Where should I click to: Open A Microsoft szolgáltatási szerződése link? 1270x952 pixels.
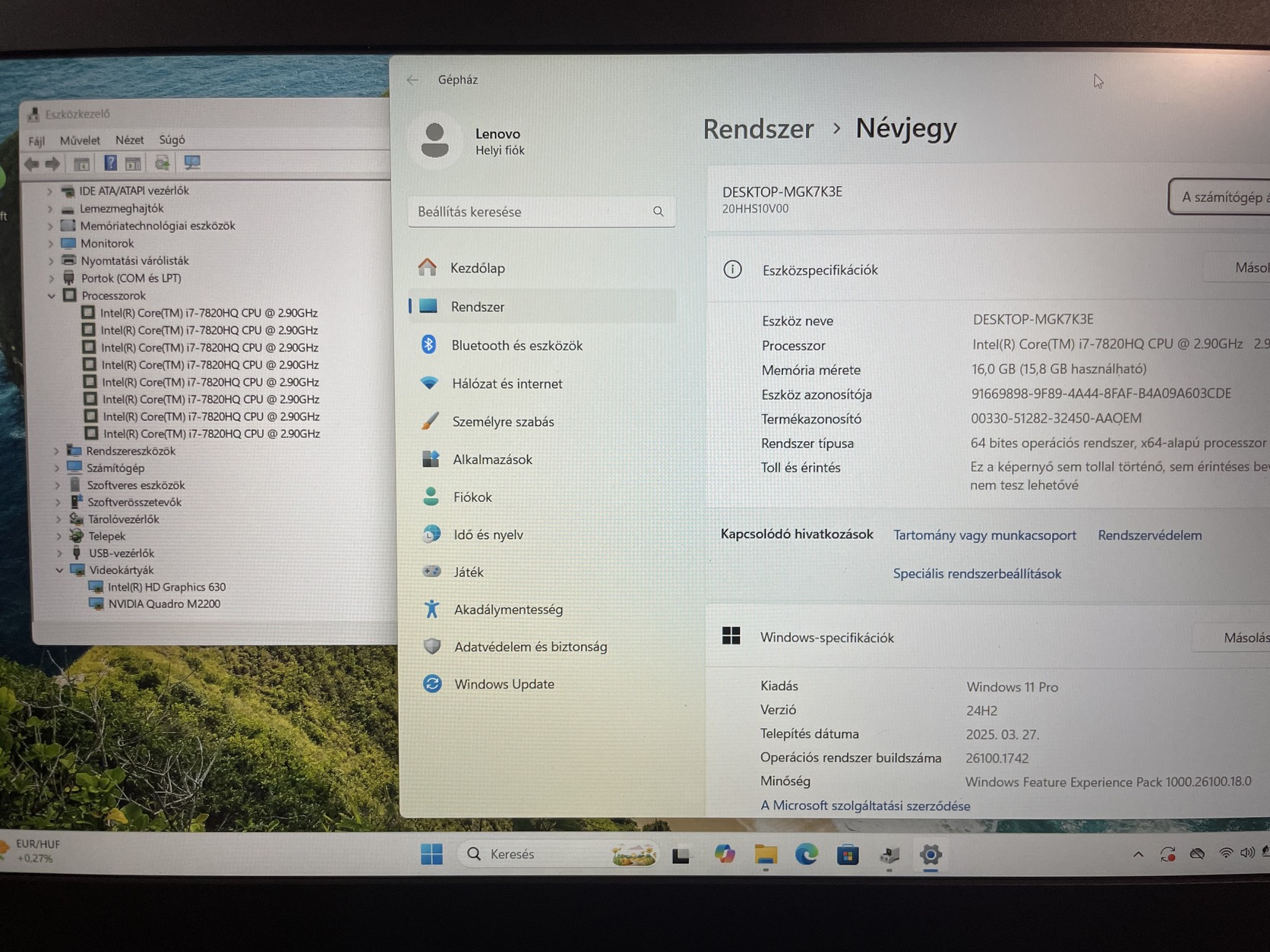coord(865,805)
